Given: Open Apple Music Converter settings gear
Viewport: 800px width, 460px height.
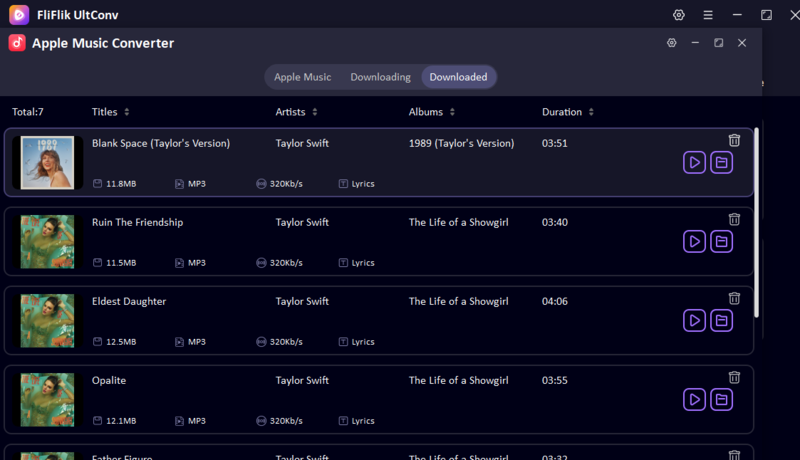Looking at the screenshot, I should pyautogui.click(x=672, y=43).
